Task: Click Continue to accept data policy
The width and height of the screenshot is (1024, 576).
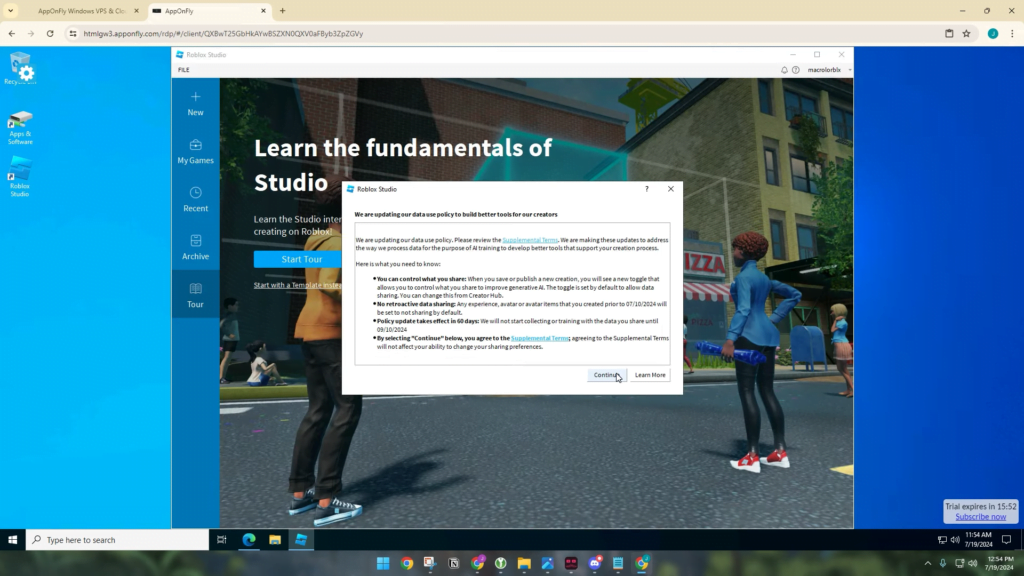Action: (607, 375)
